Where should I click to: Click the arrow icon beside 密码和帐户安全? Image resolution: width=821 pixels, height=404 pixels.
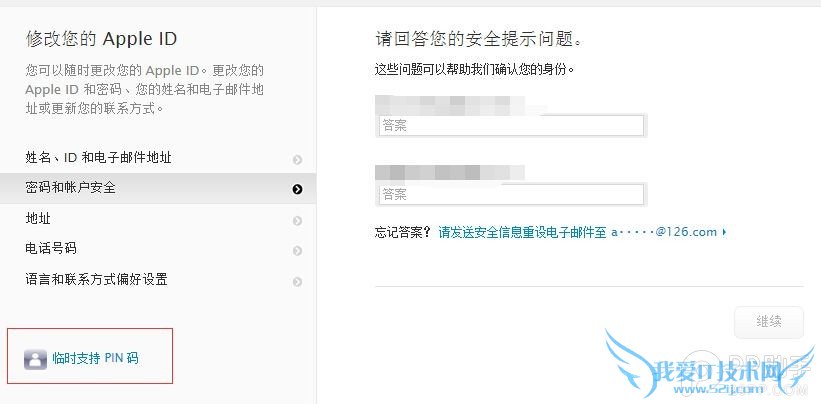tap(297, 188)
